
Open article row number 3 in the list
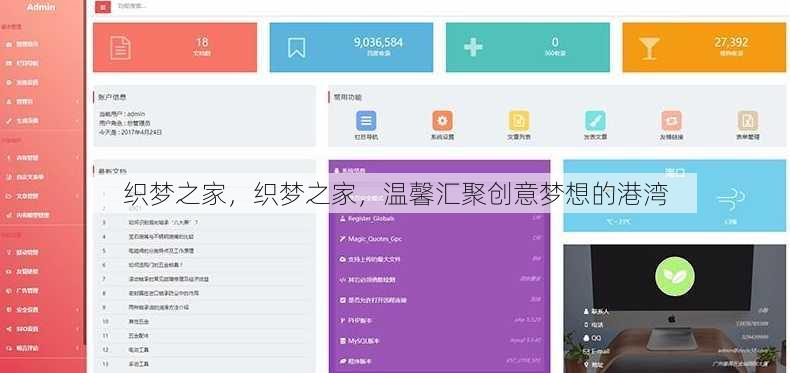click(x=204, y=222)
